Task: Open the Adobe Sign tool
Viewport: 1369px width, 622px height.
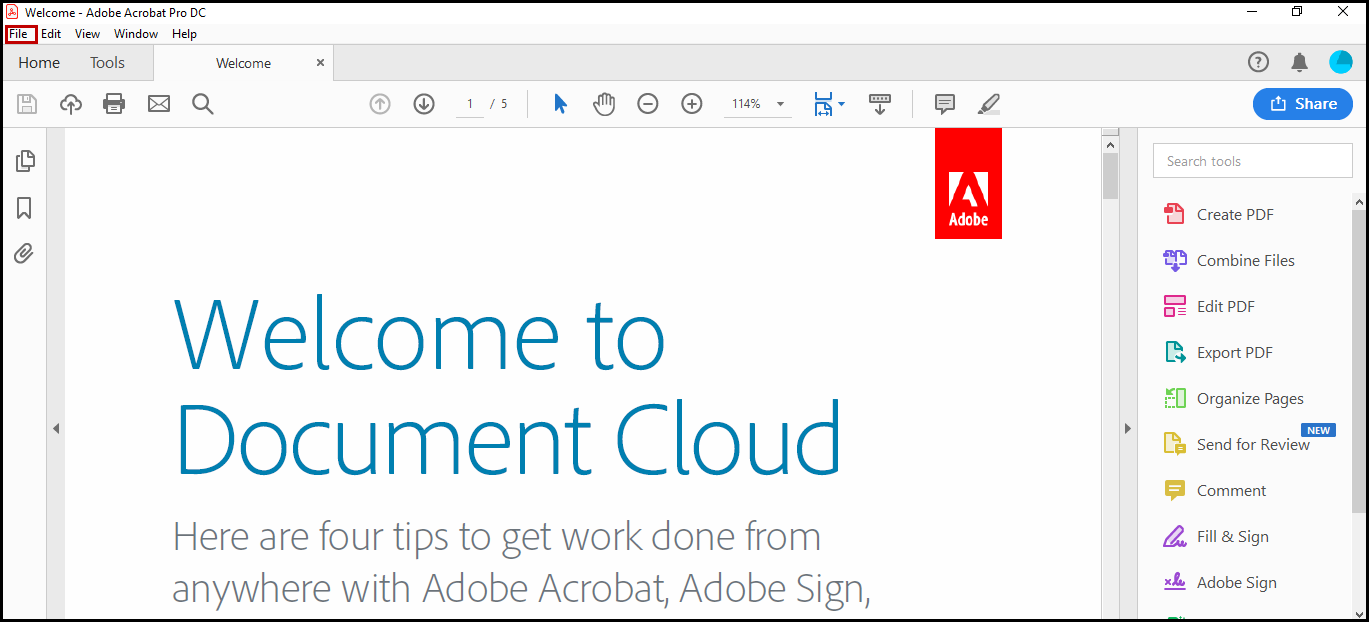Action: pos(1220,582)
